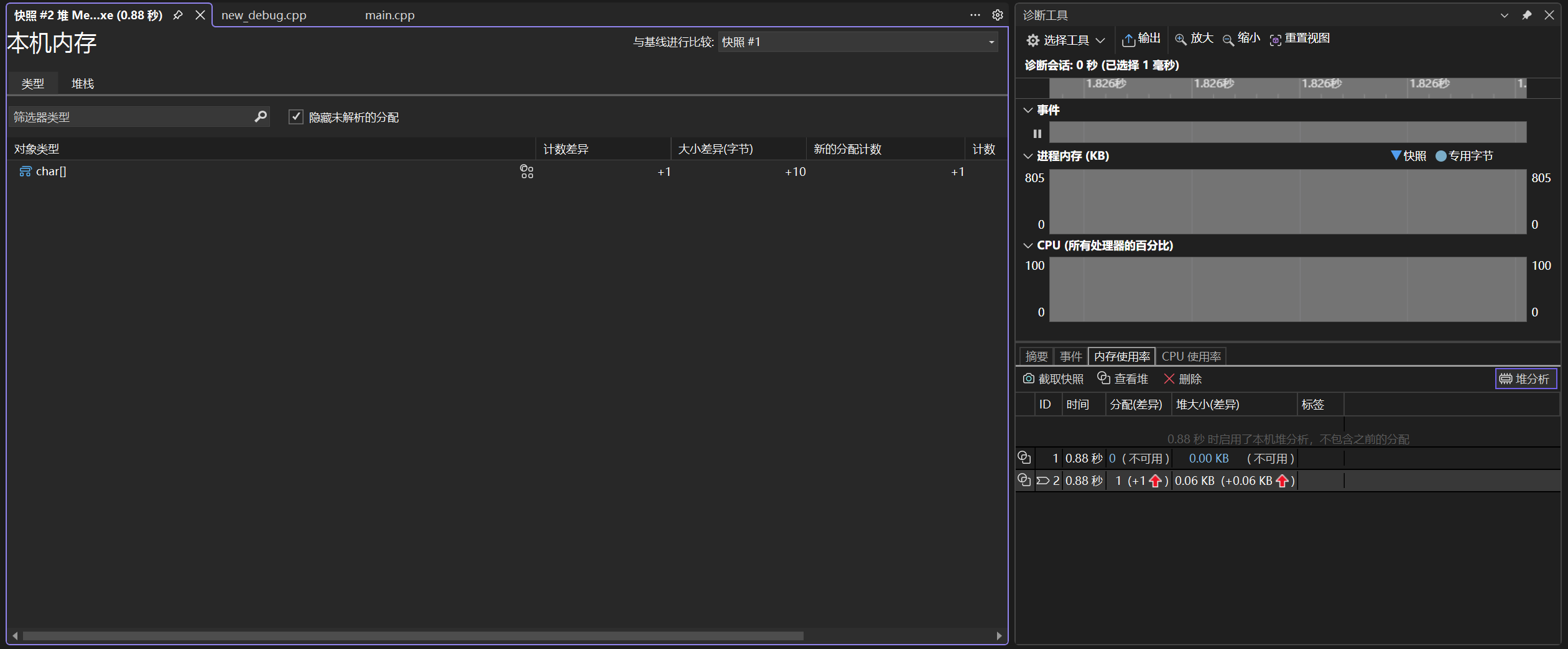Open the baseline comparison dropdown 快照 #1
The image size is (1568, 649).
pyautogui.click(x=858, y=42)
